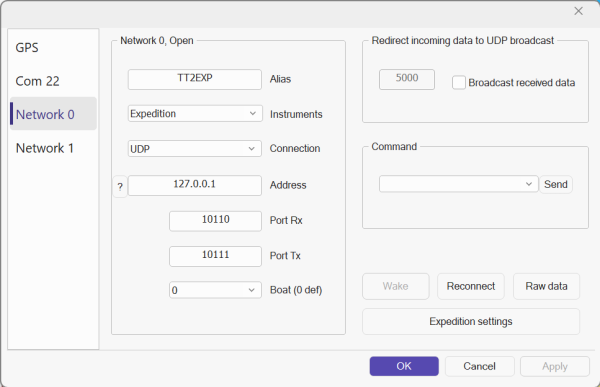Click the Cancel button
The image size is (600, 387).
coord(479,366)
